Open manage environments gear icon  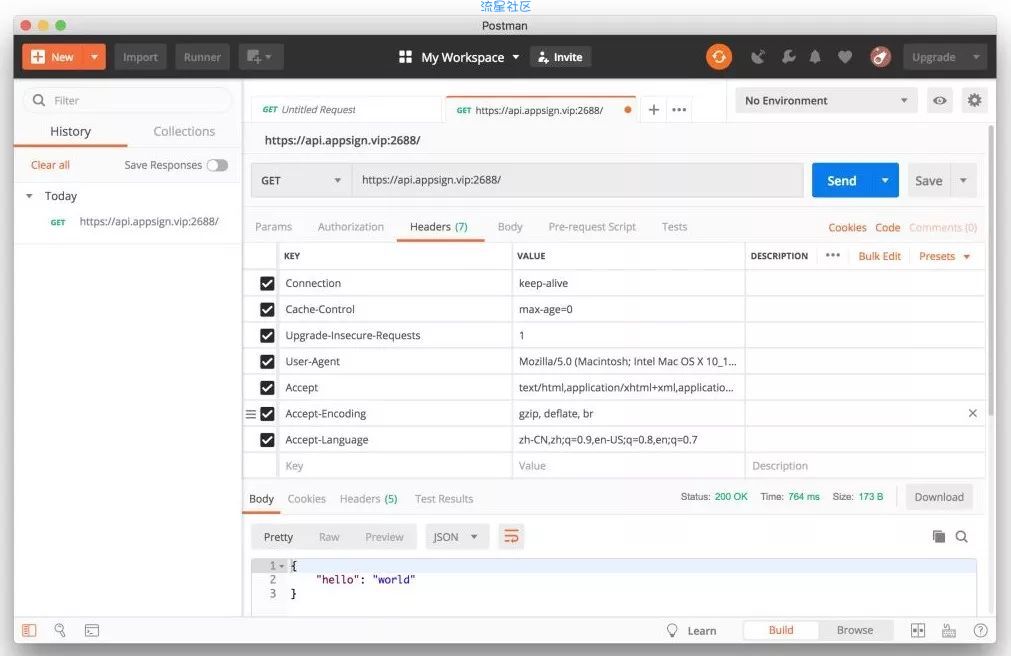(x=974, y=101)
